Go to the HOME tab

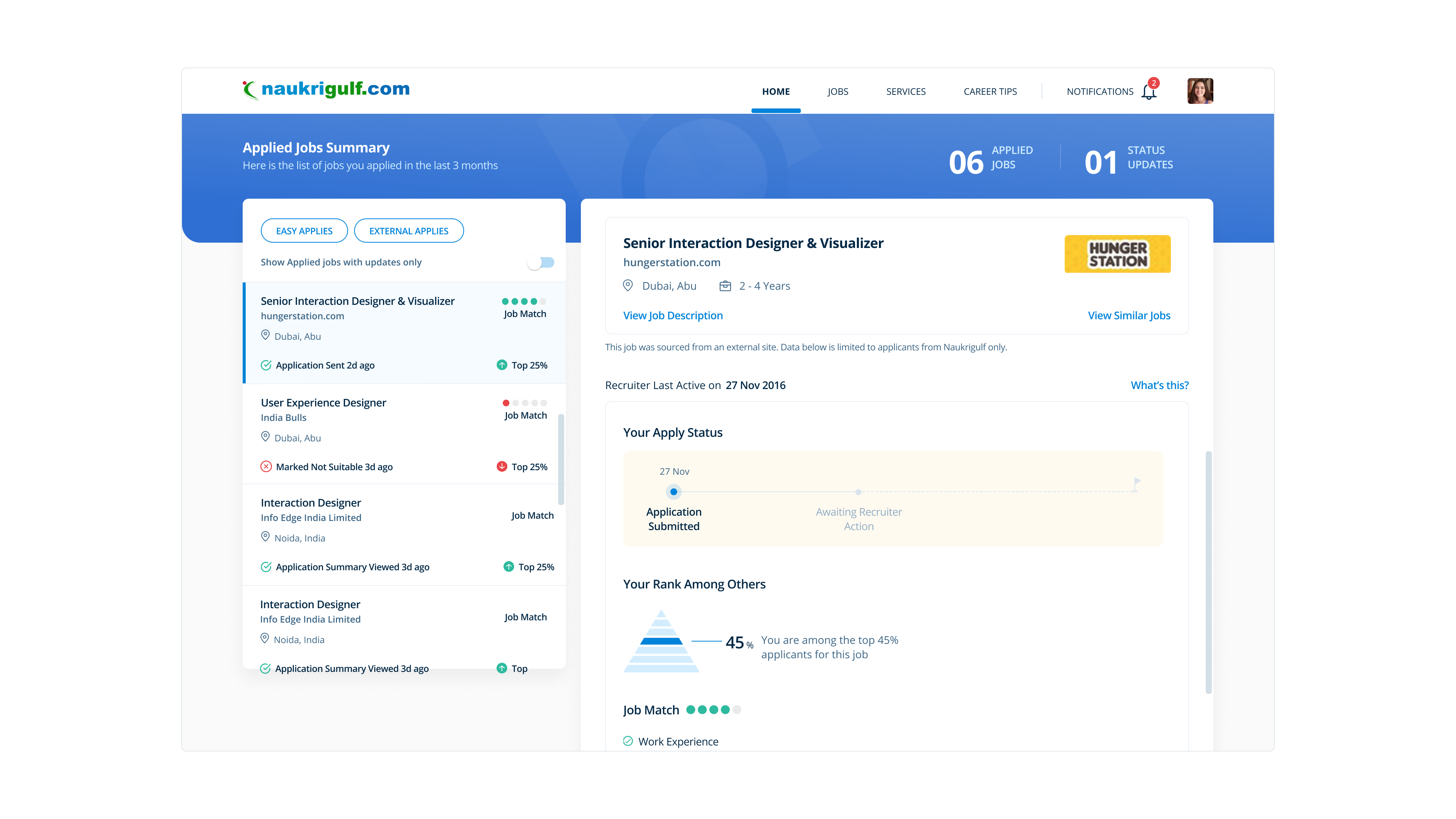point(775,91)
